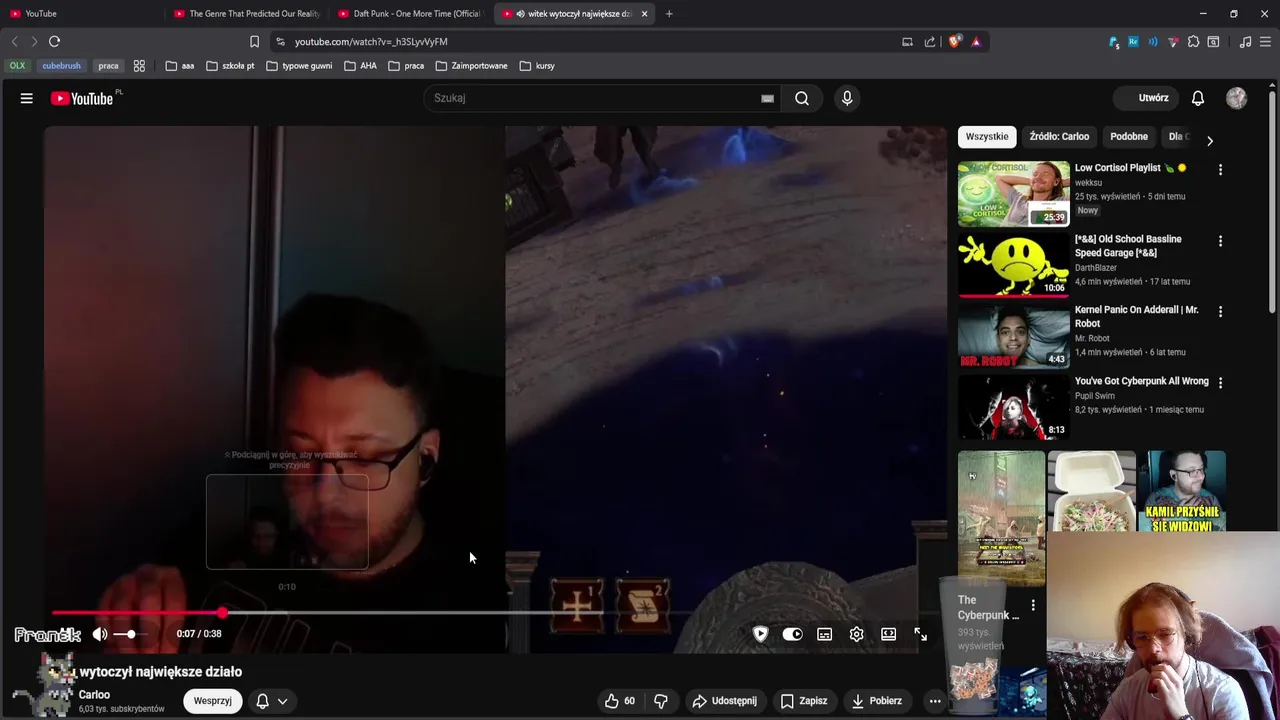
Task: Click the Brave Shields lion icon
Action: [x=955, y=41]
